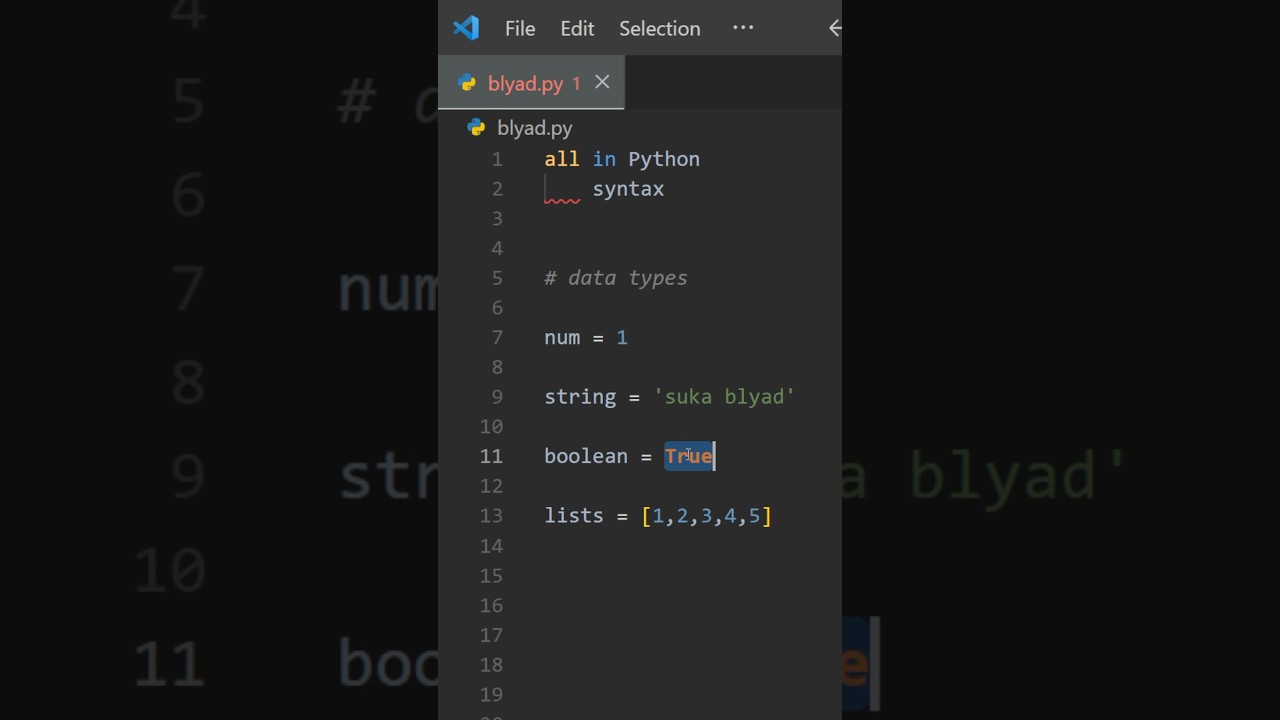This screenshot has height=720, width=1280.
Task: Expand the menu bar overflow ellipsis
Action: point(743,28)
